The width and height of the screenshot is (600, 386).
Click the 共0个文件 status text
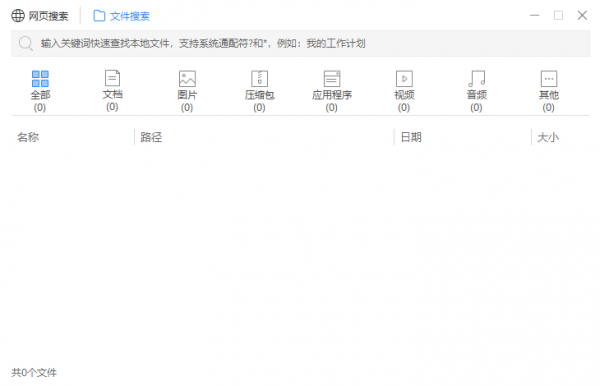pyautogui.click(x=34, y=372)
